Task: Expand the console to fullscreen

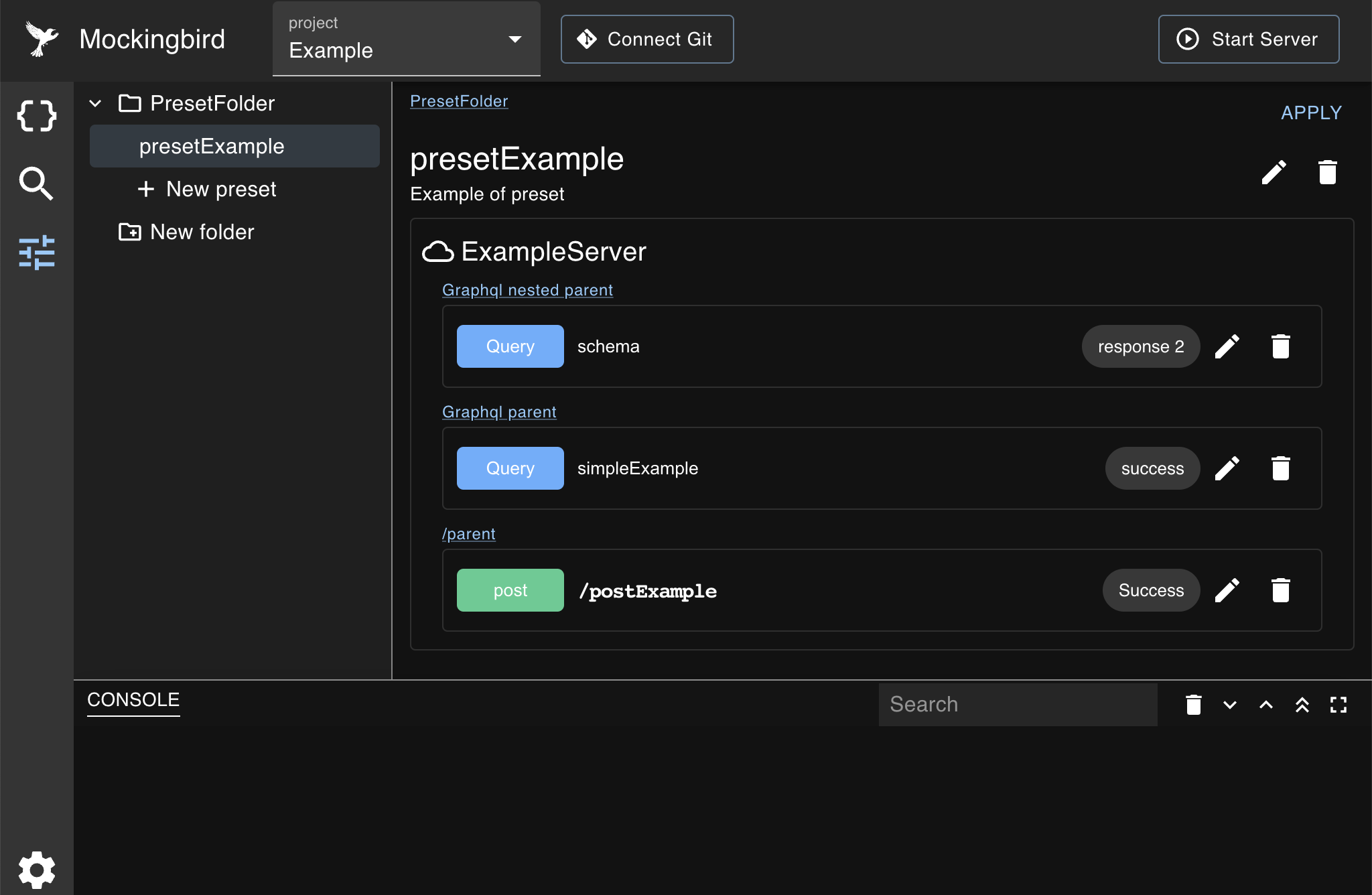Action: click(1340, 705)
